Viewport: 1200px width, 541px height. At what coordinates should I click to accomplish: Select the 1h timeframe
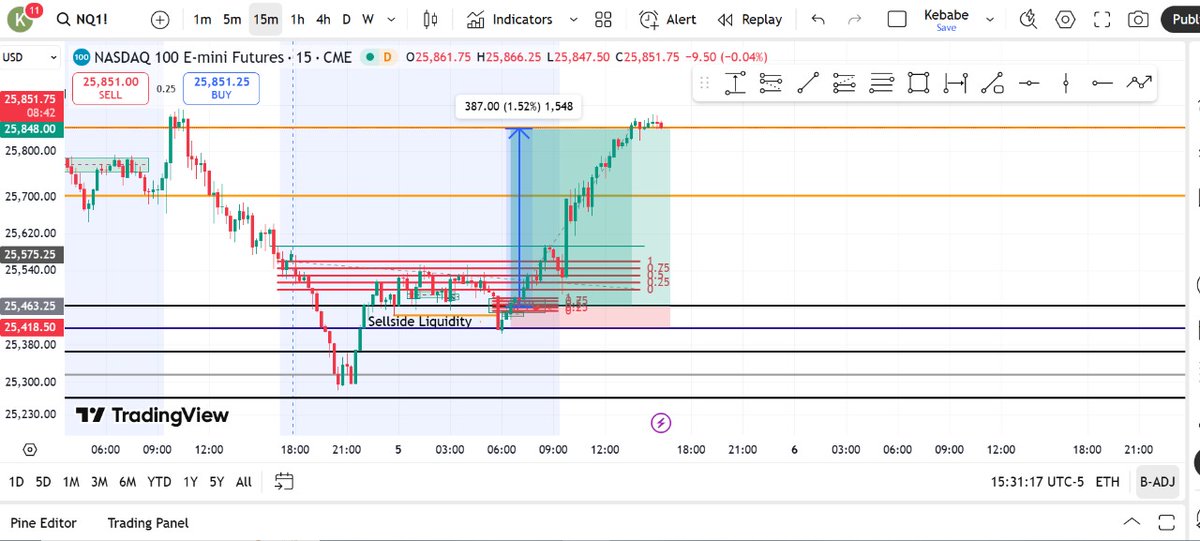[x=297, y=19]
